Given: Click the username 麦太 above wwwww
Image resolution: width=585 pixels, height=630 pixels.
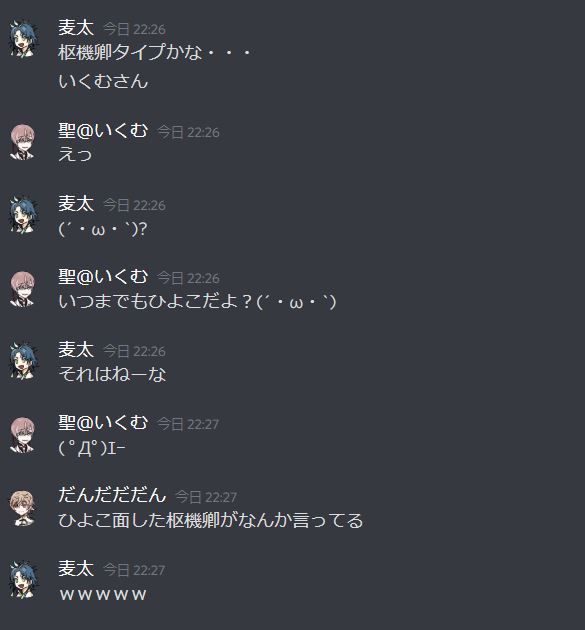Looking at the screenshot, I should (76, 569).
